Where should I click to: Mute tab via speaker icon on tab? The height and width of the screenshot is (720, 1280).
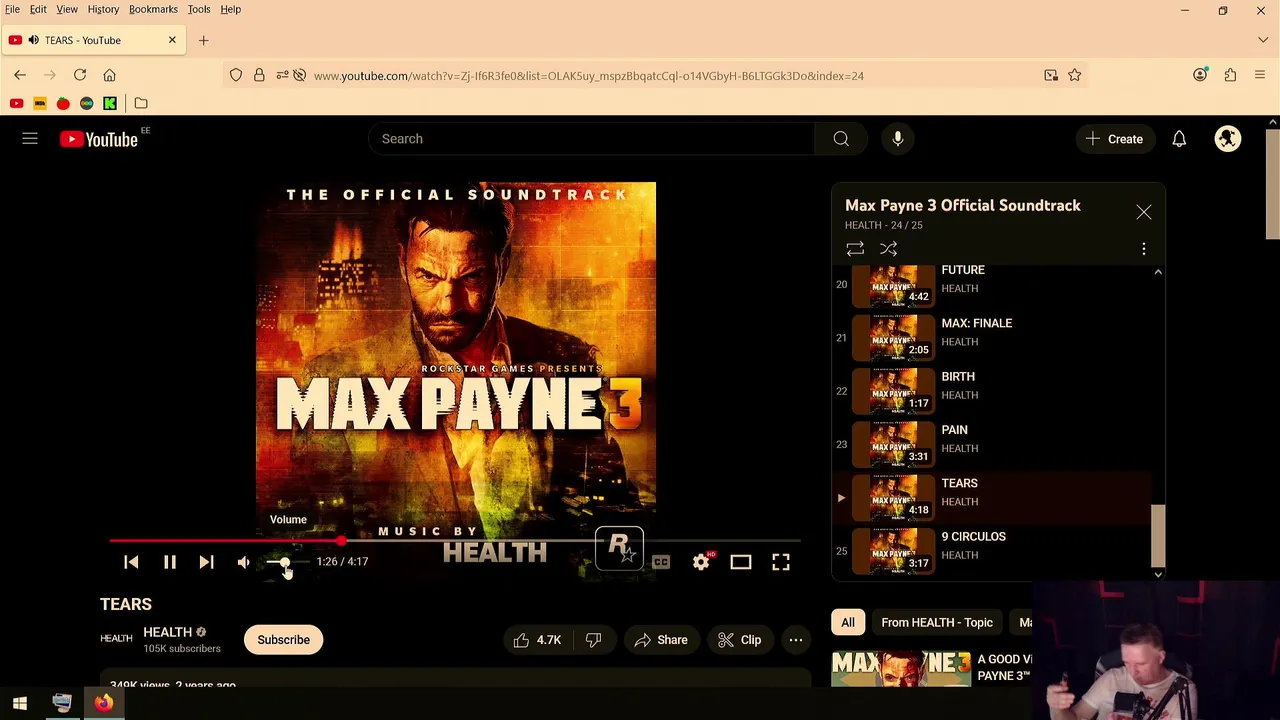coord(34,40)
